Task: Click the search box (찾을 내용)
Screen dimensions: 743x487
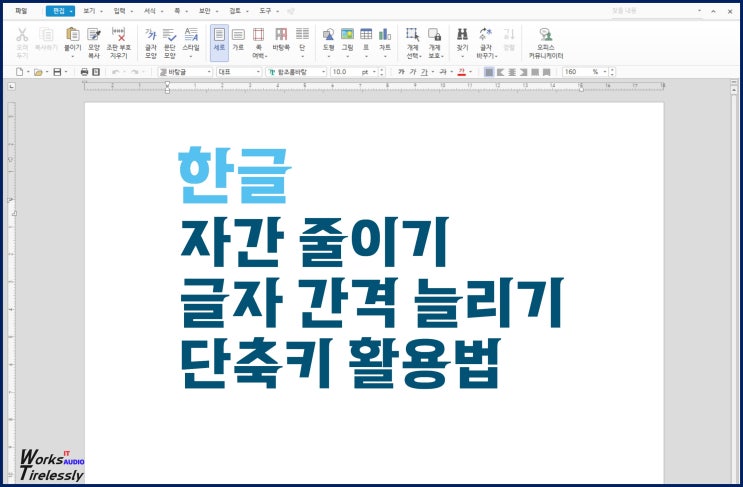Action: 656,11
